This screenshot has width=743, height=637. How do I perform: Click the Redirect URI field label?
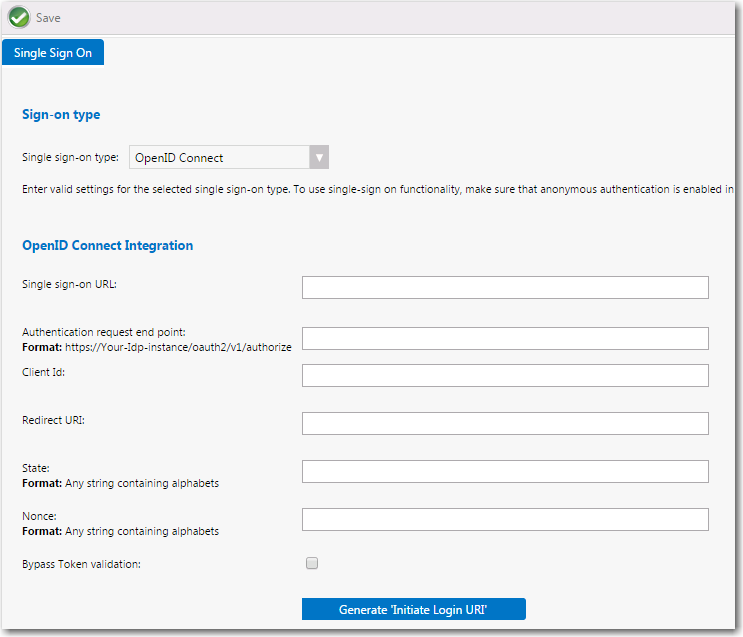click(x=53, y=420)
